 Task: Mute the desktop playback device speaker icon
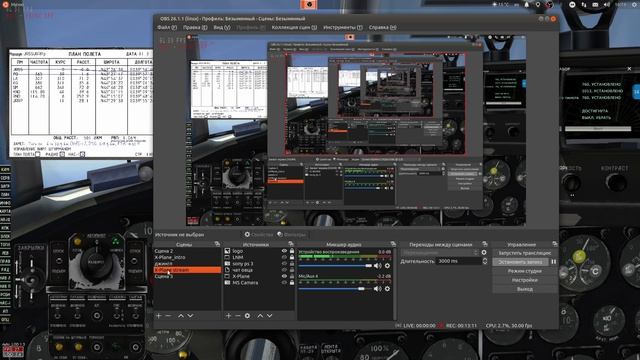pyautogui.click(x=378, y=266)
